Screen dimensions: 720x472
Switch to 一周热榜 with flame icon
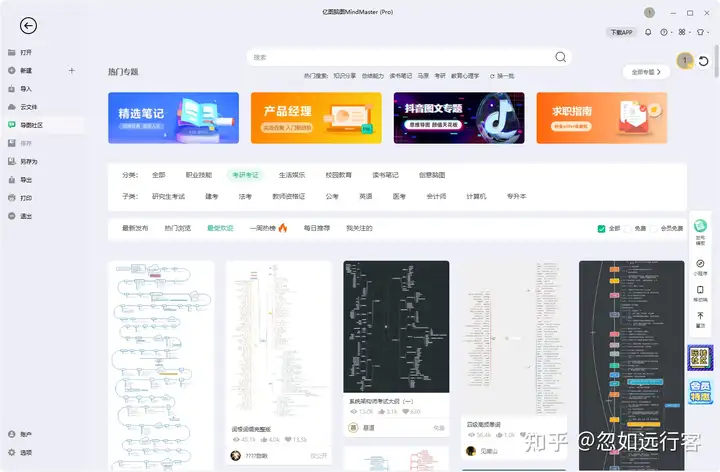pos(269,228)
